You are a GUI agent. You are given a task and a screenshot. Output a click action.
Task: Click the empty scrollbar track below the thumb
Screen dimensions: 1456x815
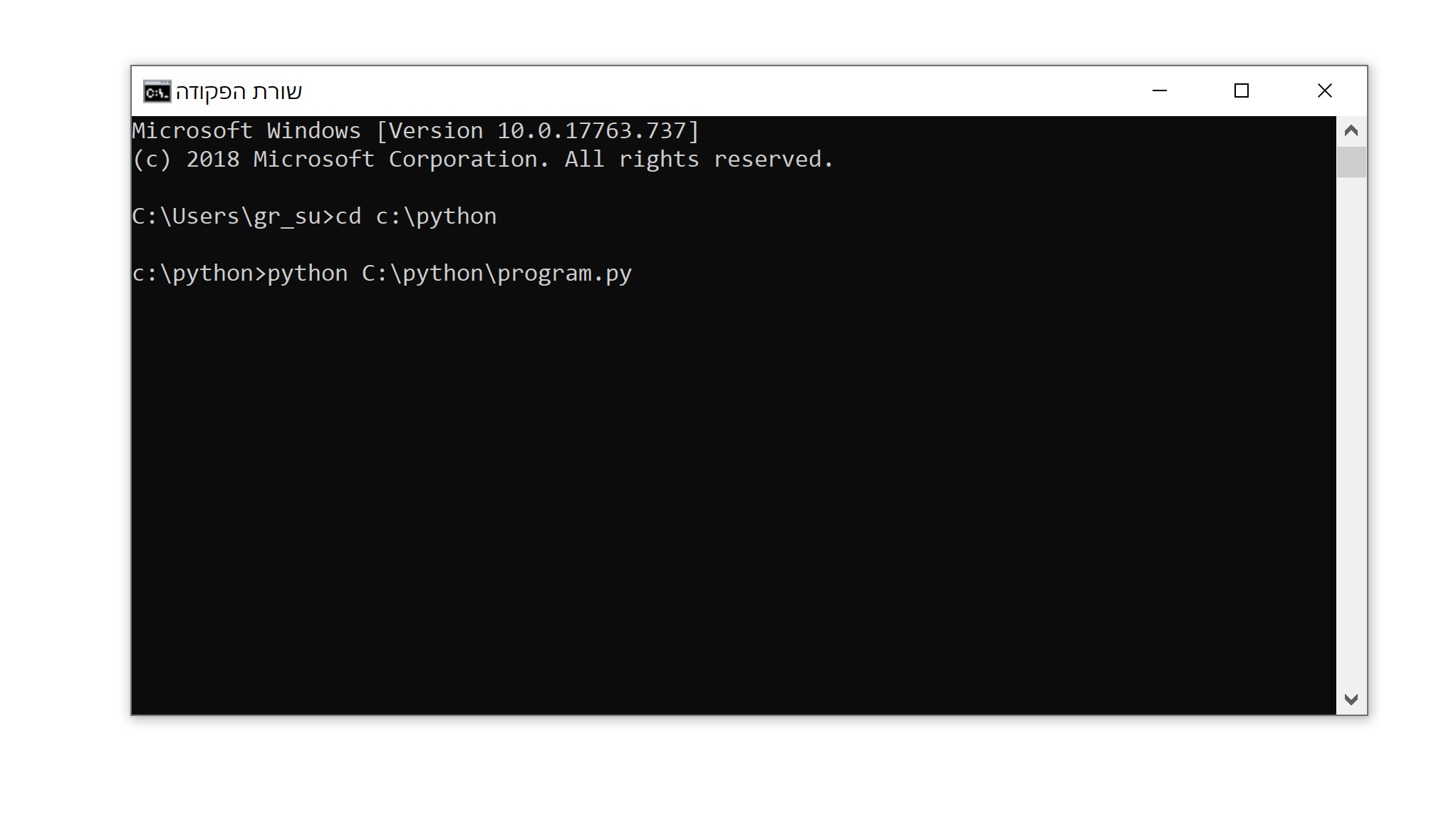pos(1351,431)
